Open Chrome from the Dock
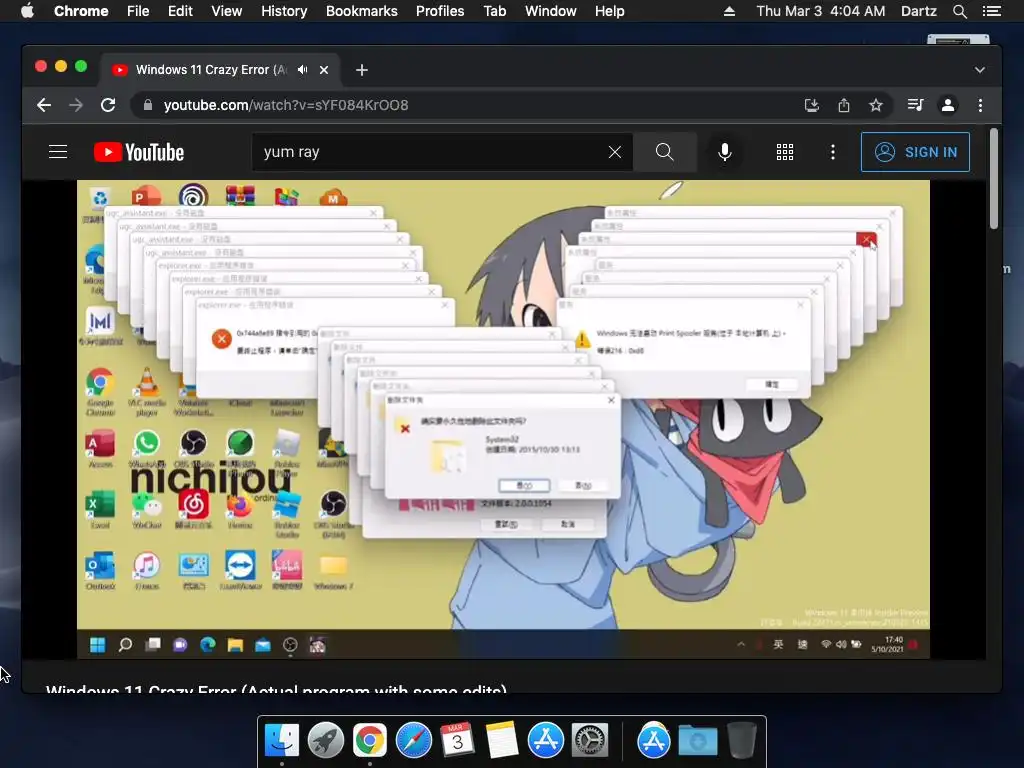The height and width of the screenshot is (768, 1024). (x=370, y=741)
